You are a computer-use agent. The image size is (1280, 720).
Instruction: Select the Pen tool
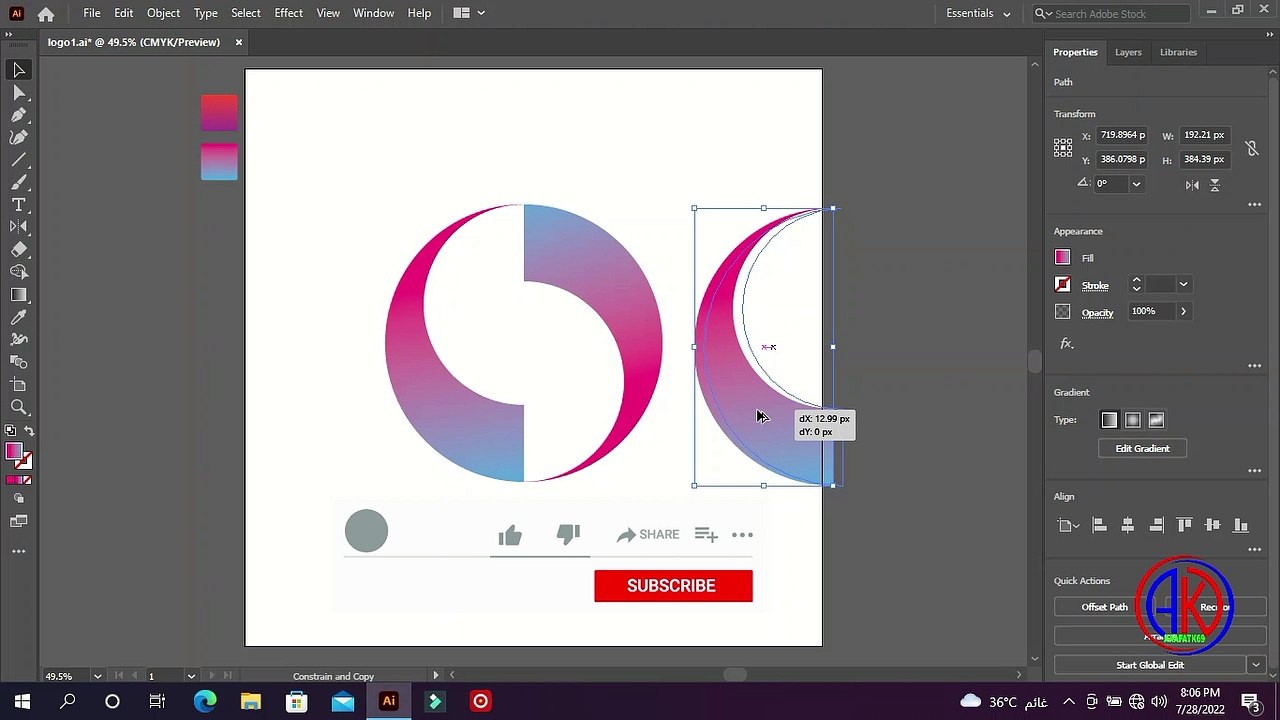[19, 115]
